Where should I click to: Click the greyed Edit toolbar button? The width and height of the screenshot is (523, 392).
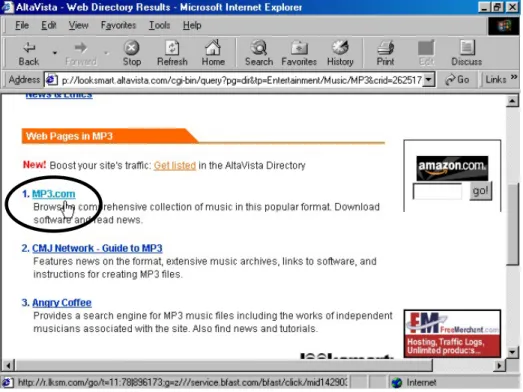426,53
